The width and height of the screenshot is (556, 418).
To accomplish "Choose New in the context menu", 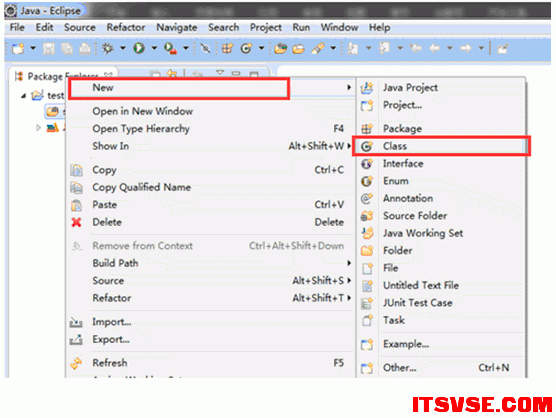I will click(211, 88).
